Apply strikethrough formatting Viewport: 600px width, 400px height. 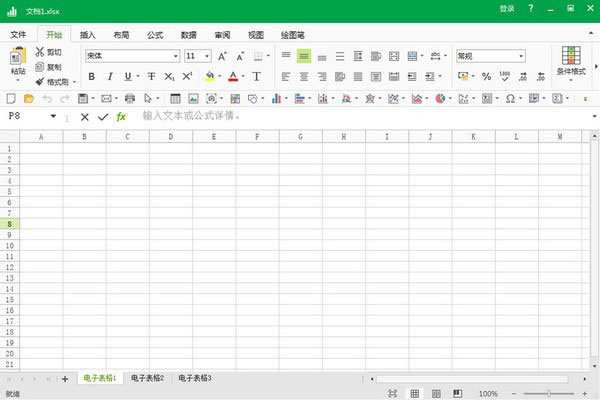click(152, 77)
